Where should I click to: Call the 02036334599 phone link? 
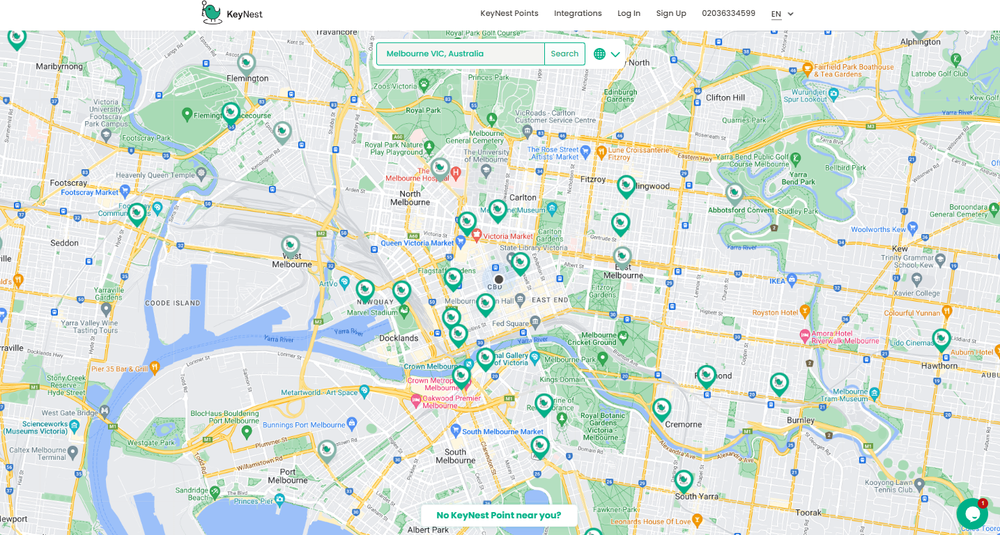(728, 13)
